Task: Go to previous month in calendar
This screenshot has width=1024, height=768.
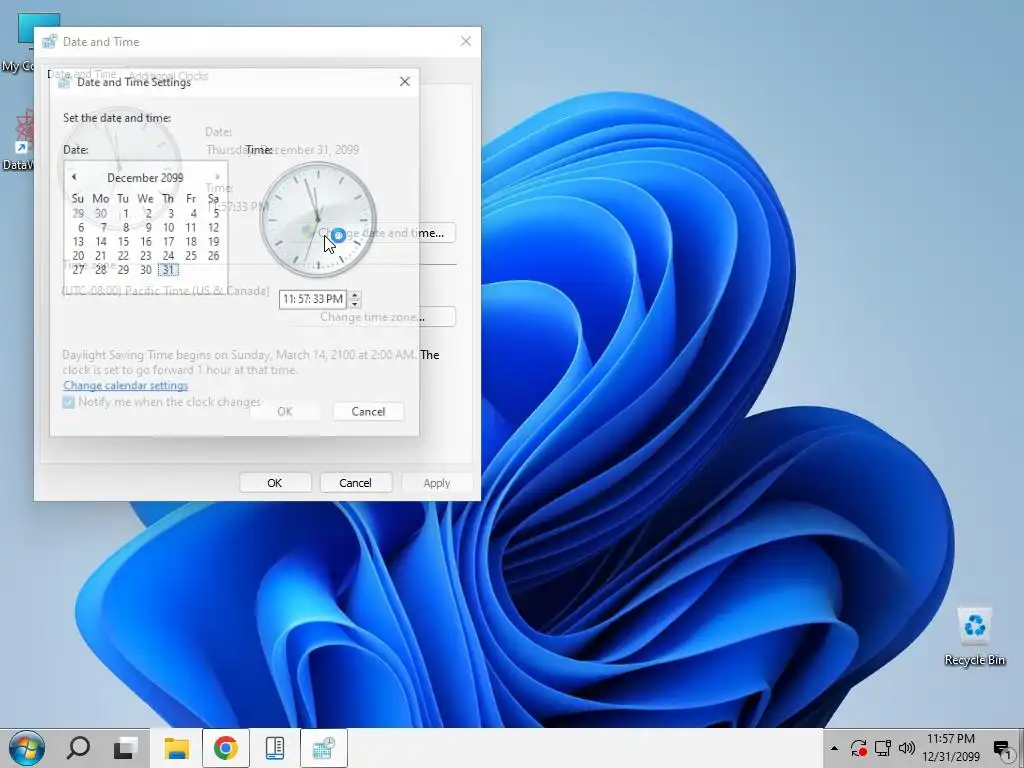Action: pyautogui.click(x=74, y=177)
